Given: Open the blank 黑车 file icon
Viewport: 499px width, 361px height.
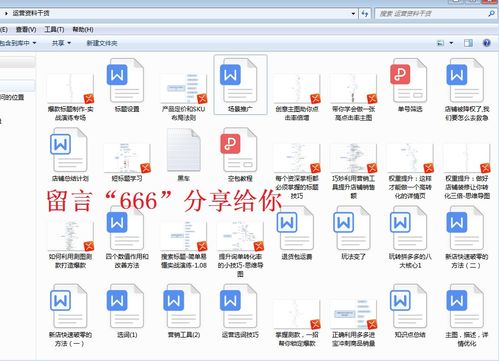Looking at the screenshot, I should pyautogui.click(x=183, y=150).
